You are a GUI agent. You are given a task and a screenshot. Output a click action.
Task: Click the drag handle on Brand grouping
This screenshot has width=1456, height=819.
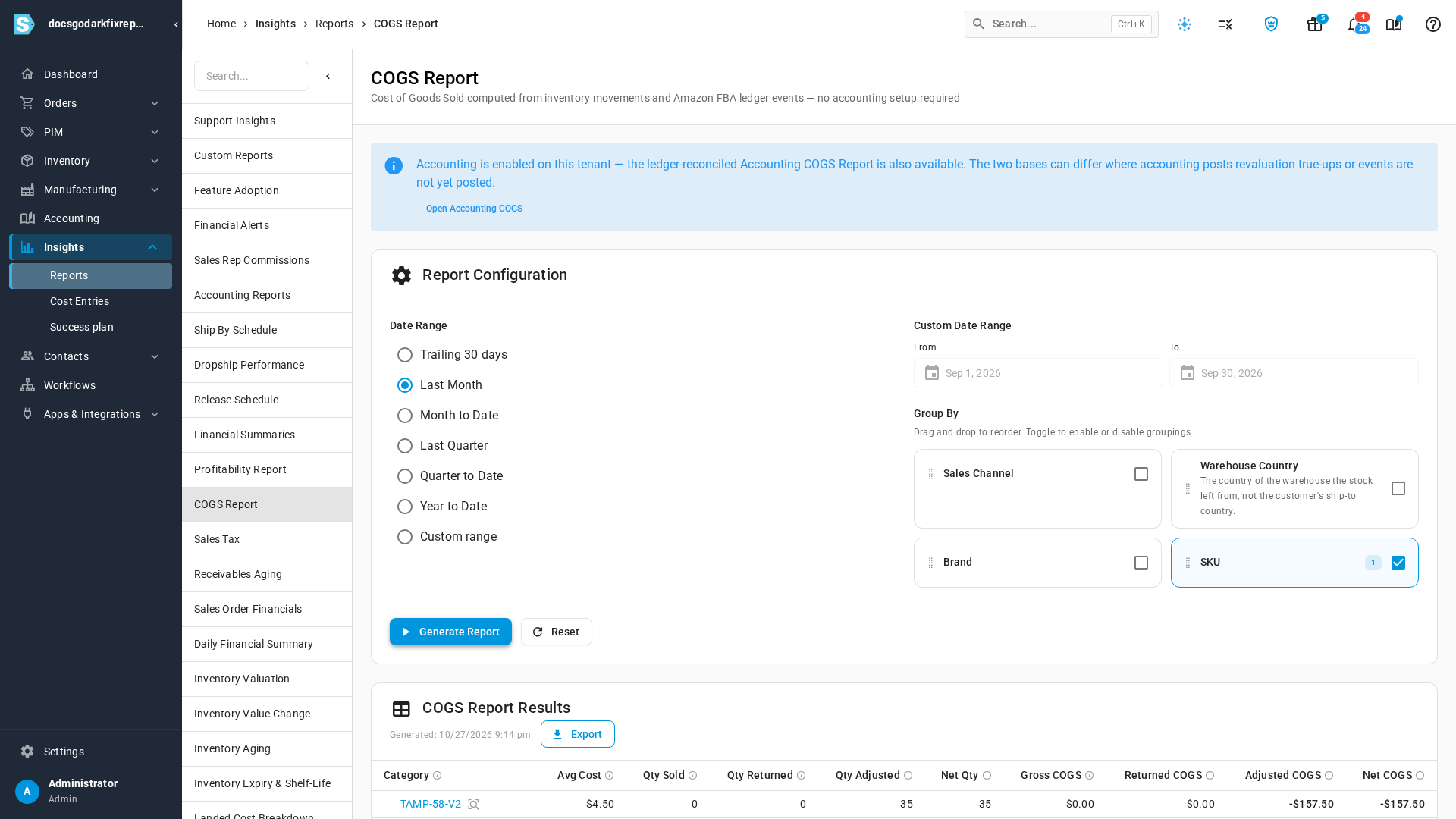click(x=931, y=563)
